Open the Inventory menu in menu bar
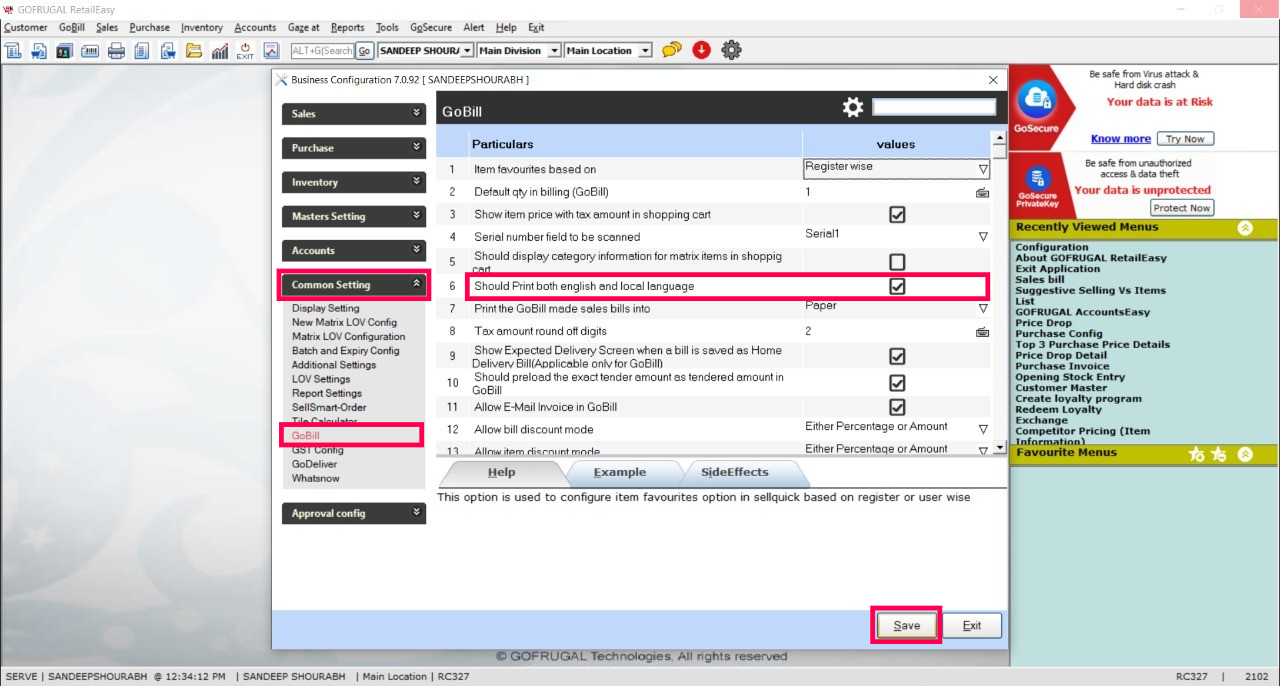1280x686 pixels. tap(202, 27)
